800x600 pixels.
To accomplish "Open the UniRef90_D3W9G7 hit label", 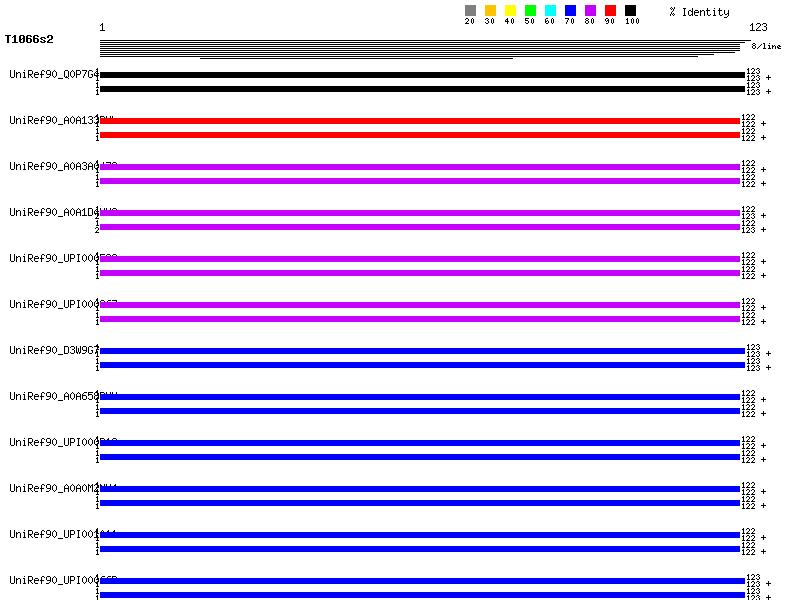I will [54, 350].
